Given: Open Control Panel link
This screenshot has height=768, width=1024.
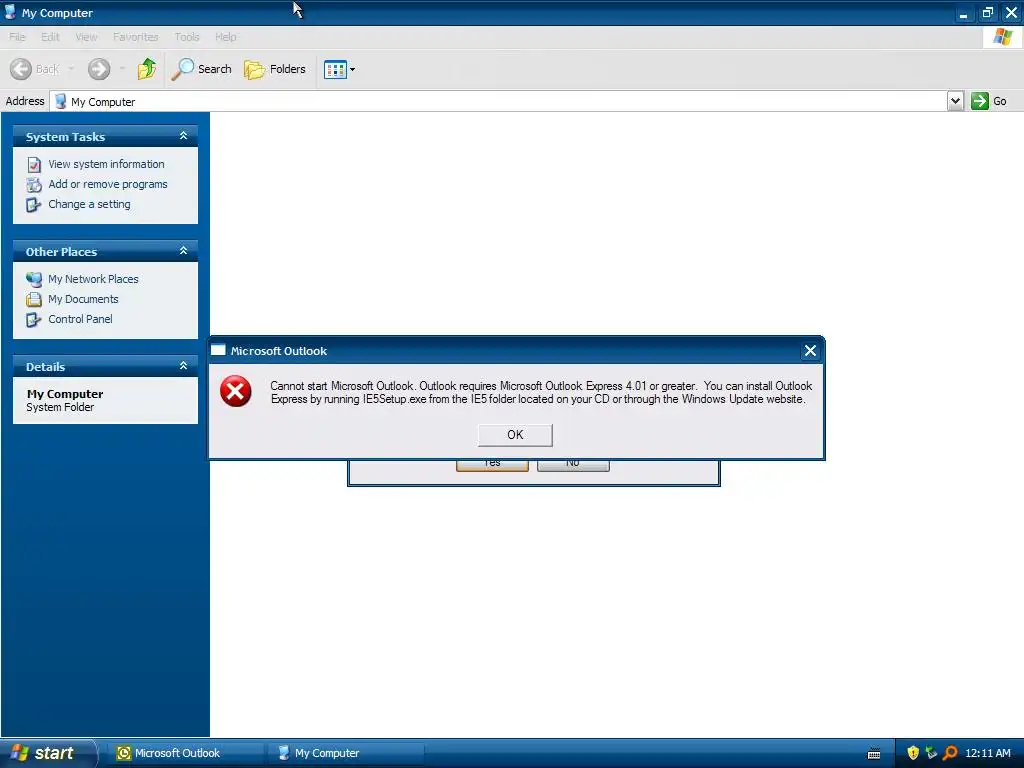Looking at the screenshot, I should coord(80,319).
